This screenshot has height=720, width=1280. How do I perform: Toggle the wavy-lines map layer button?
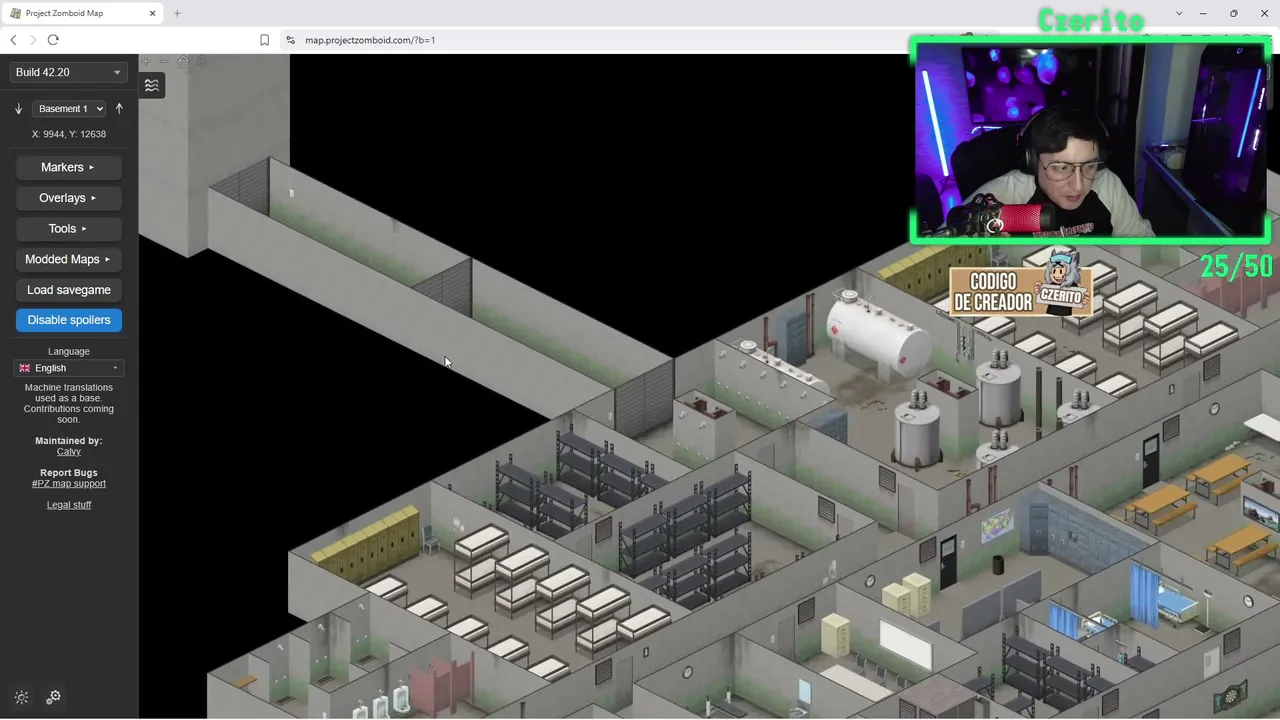pos(152,86)
